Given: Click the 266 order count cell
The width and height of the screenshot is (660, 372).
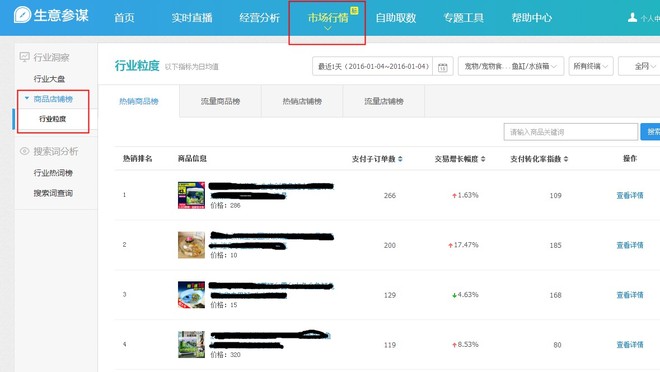Looking at the screenshot, I should tap(390, 195).
